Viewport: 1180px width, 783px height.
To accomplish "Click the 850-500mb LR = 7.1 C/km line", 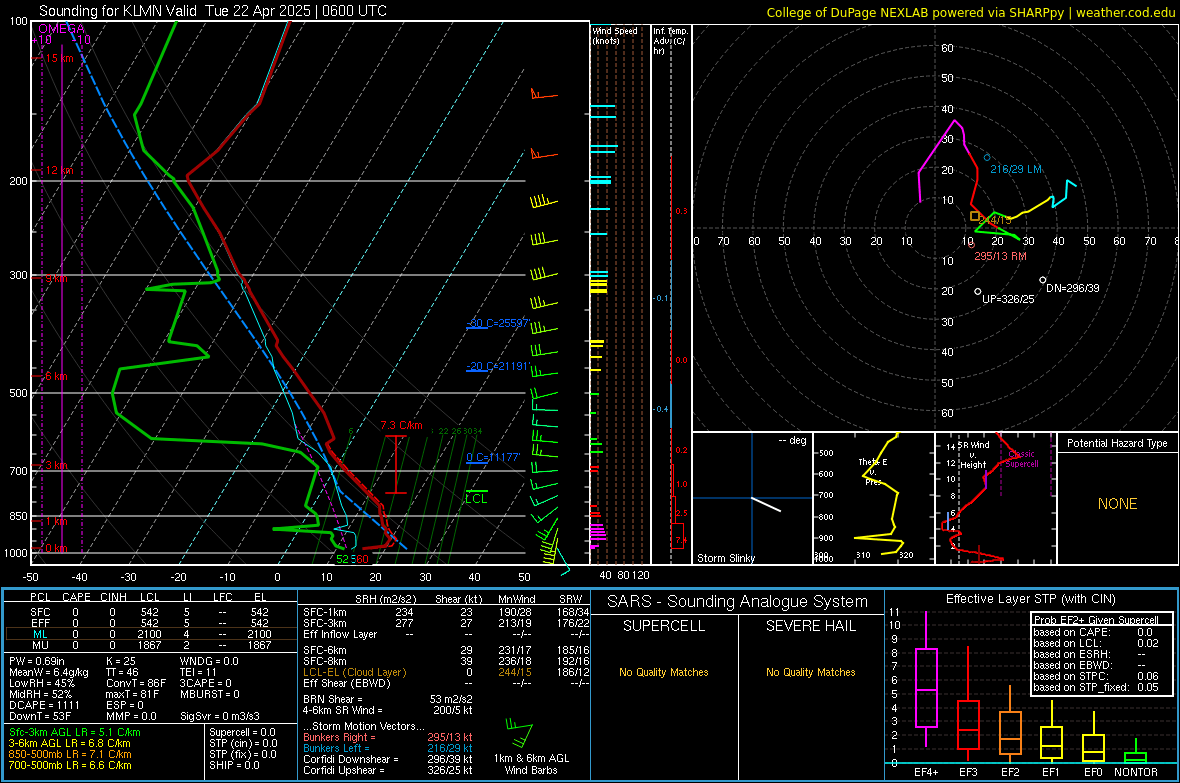I will [x=70, y=754].
